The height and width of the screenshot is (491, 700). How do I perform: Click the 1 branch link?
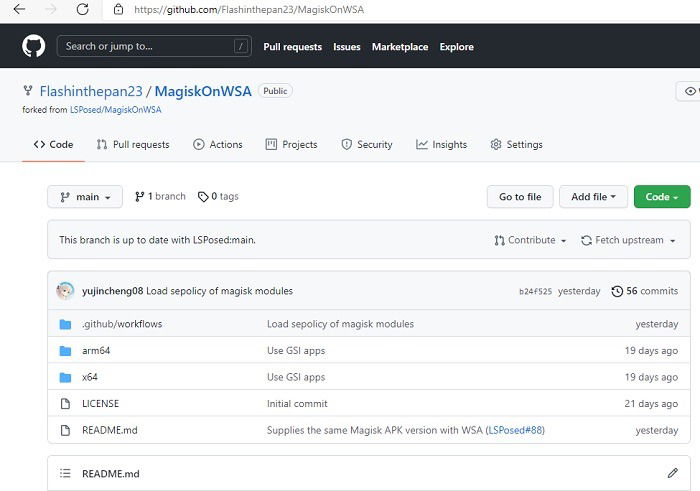[160, 196]
